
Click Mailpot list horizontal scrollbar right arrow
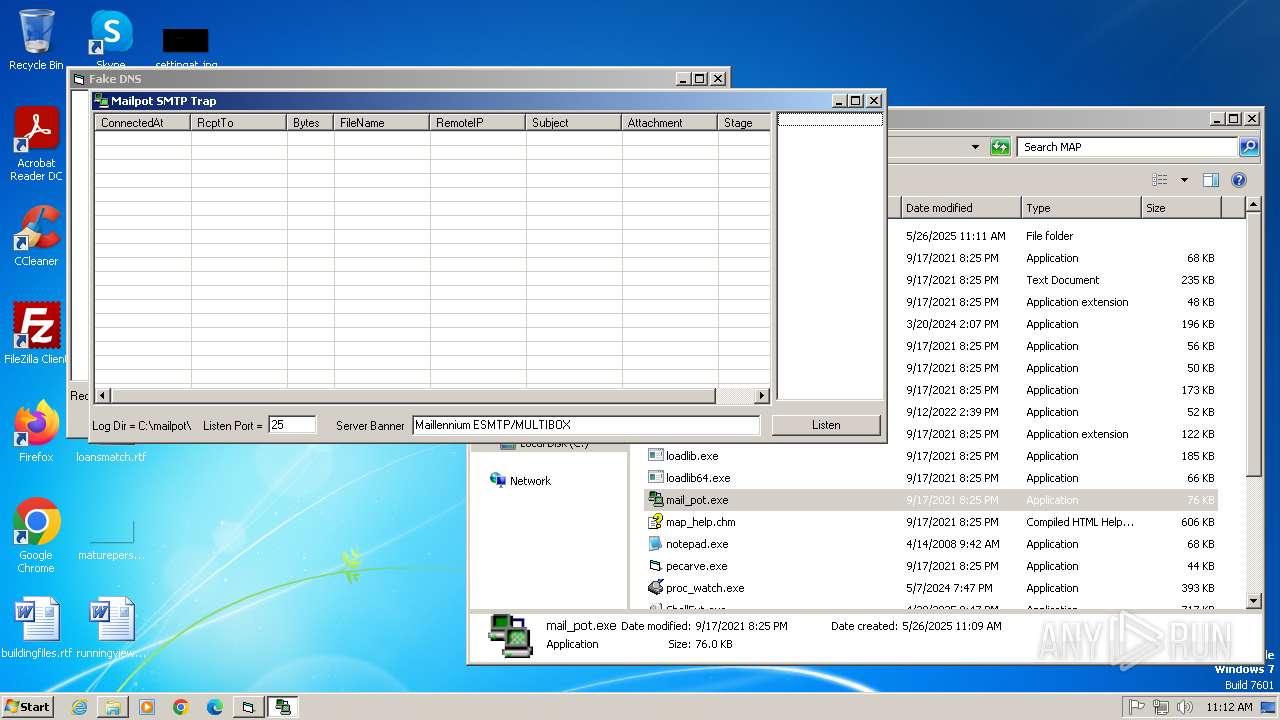762,396
